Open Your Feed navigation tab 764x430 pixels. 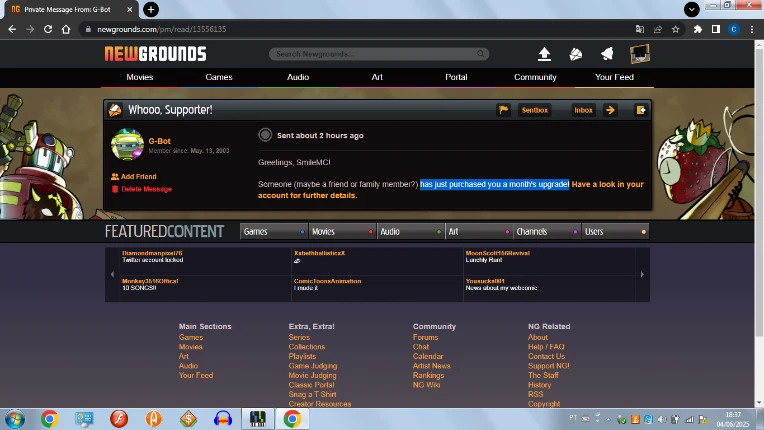[614, 77]
